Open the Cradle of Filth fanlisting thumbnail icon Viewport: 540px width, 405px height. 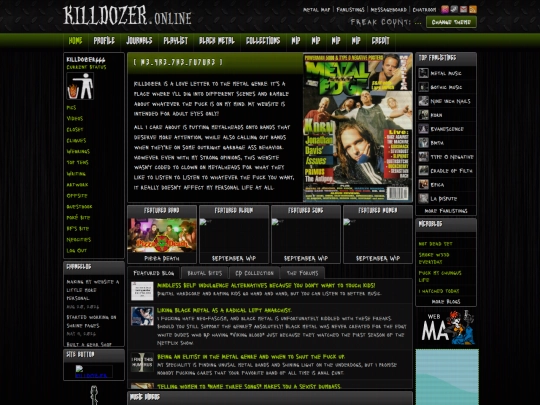pos(423,170)
